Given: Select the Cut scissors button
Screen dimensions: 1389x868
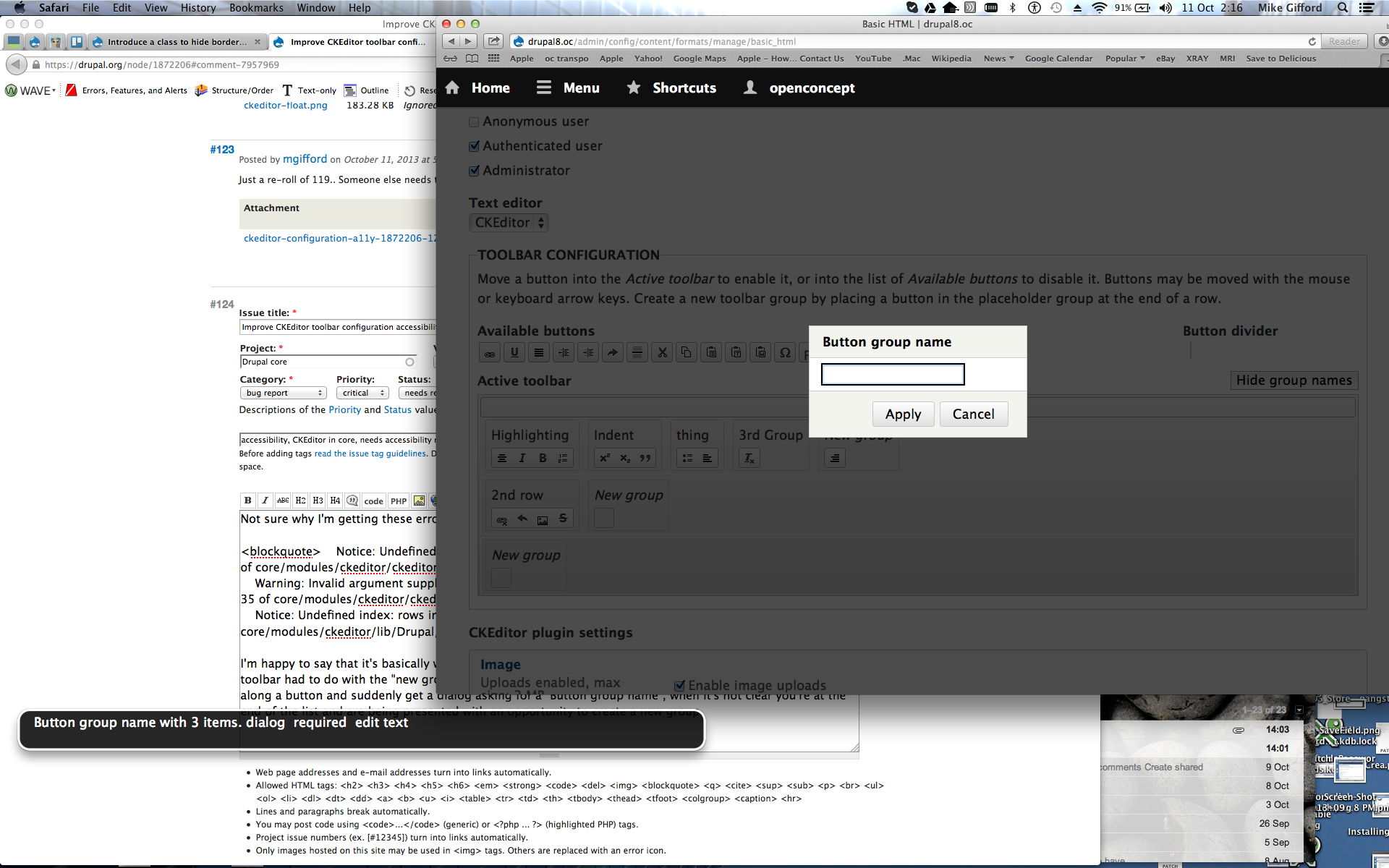Looking at the screenshot, I should tap(662, 353).
